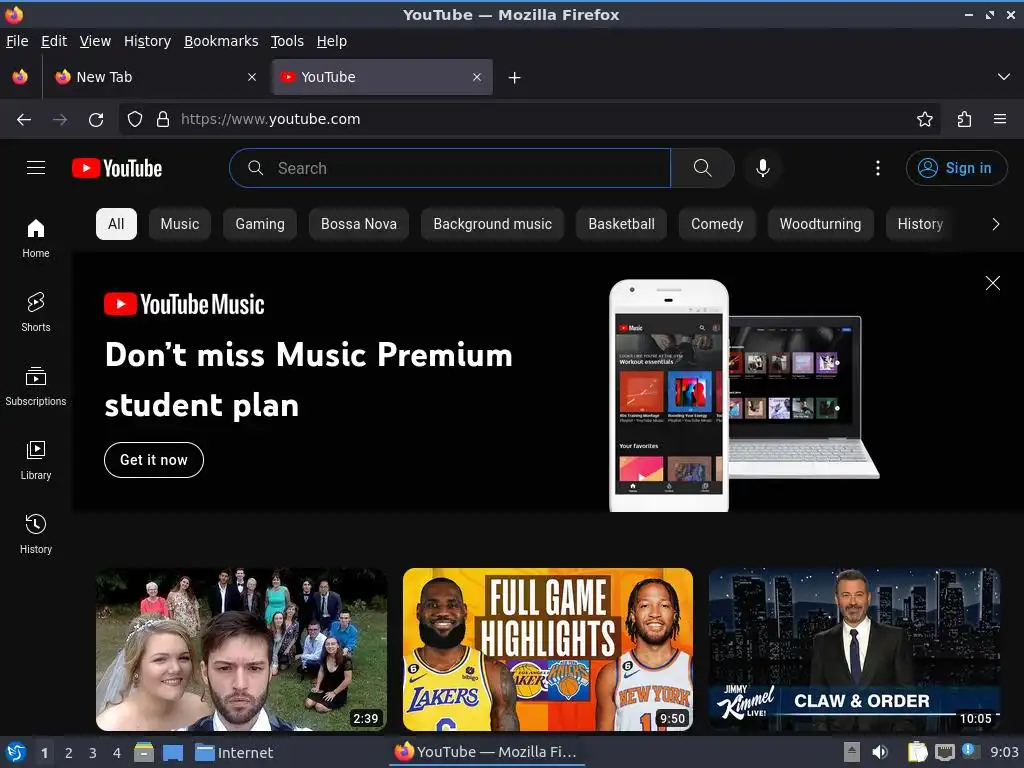Screen dimensions: 1024x768
Task: Open Jimmy Kimmel Claw & Order video
Action: (x=854, y=649)
